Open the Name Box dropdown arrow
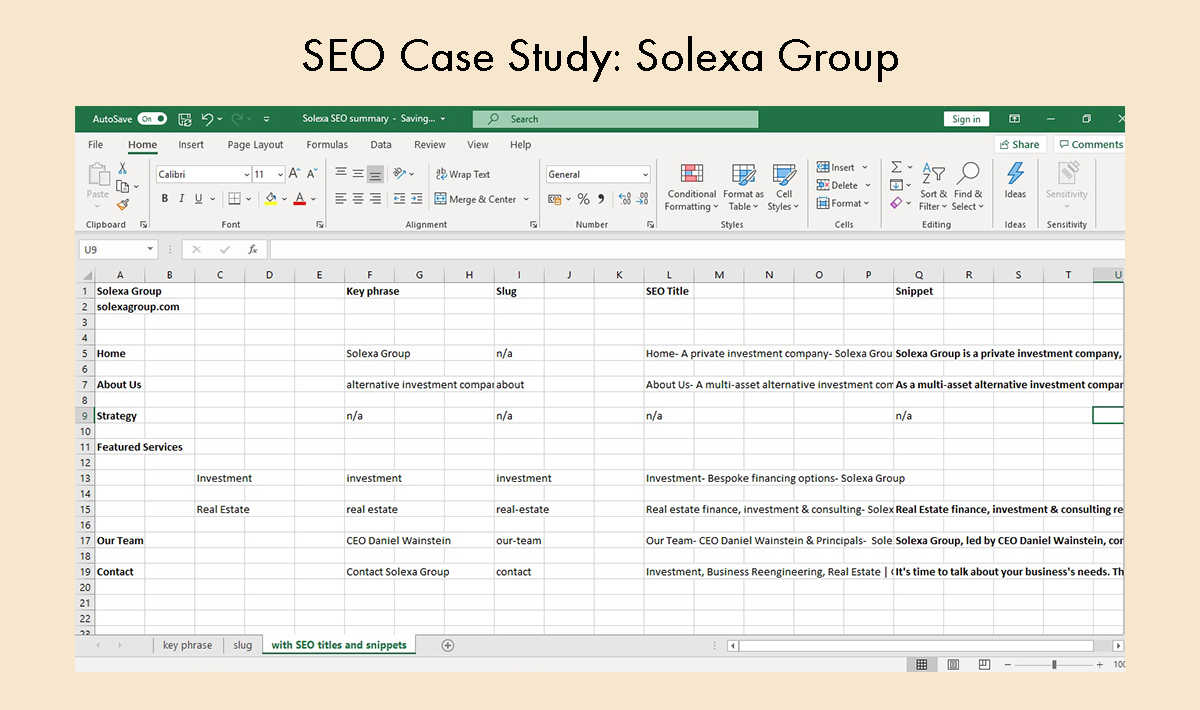 [150, 249]
